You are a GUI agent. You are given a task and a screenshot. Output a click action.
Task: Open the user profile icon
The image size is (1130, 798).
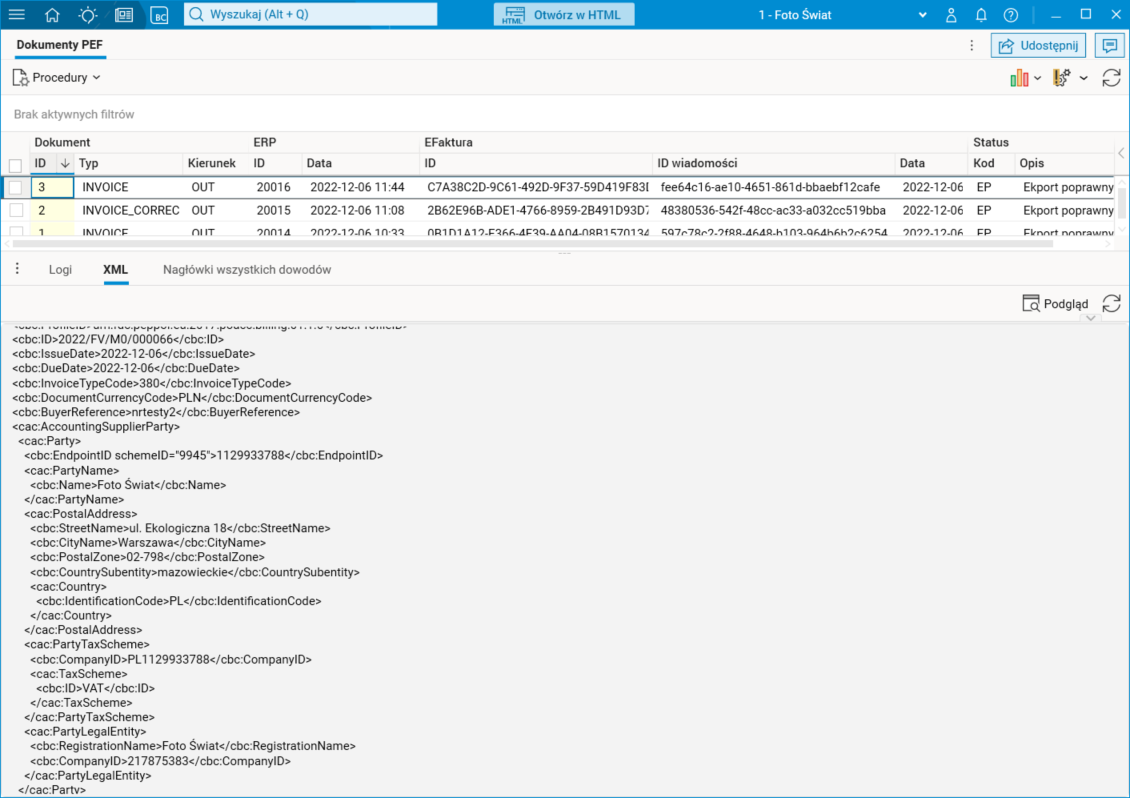click(x=951, y=14)
